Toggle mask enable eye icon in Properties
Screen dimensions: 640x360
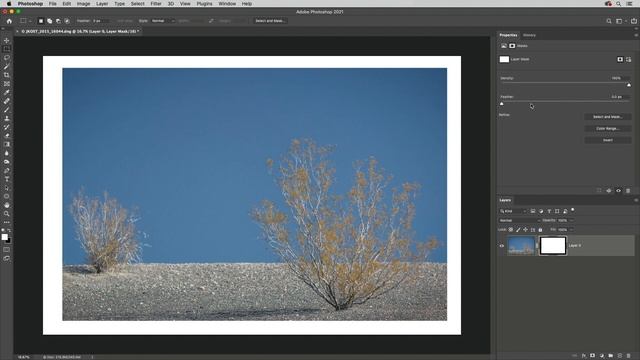(618, 191)
